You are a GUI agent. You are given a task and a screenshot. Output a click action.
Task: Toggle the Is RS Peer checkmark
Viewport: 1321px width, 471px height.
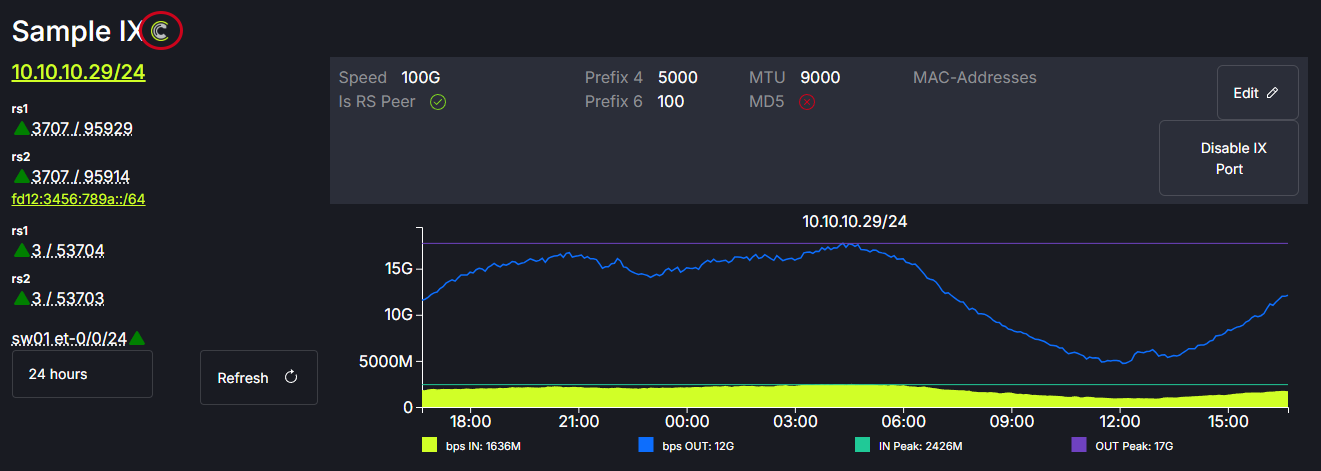pos(437,102)
